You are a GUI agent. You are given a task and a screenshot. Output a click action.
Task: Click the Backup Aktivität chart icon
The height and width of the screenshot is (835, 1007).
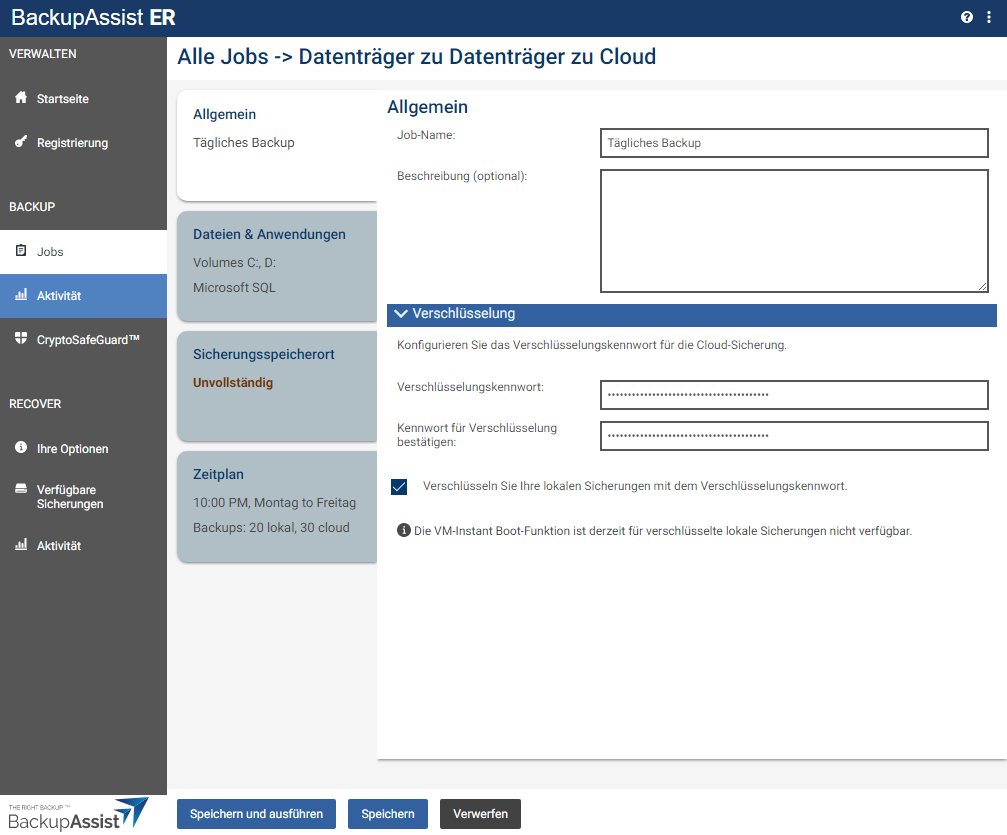click(21, 295)
